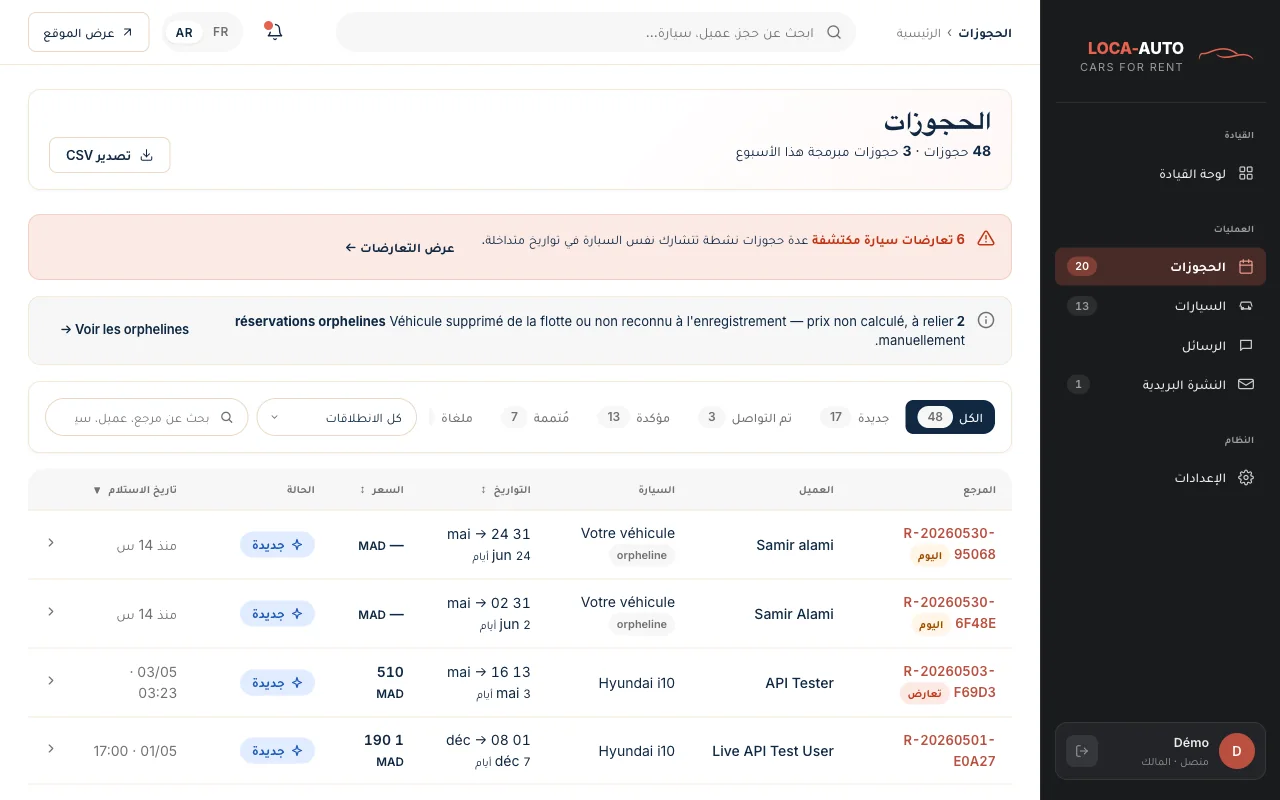Click Hyundai i10 in API Tester row

coord(637,683)
